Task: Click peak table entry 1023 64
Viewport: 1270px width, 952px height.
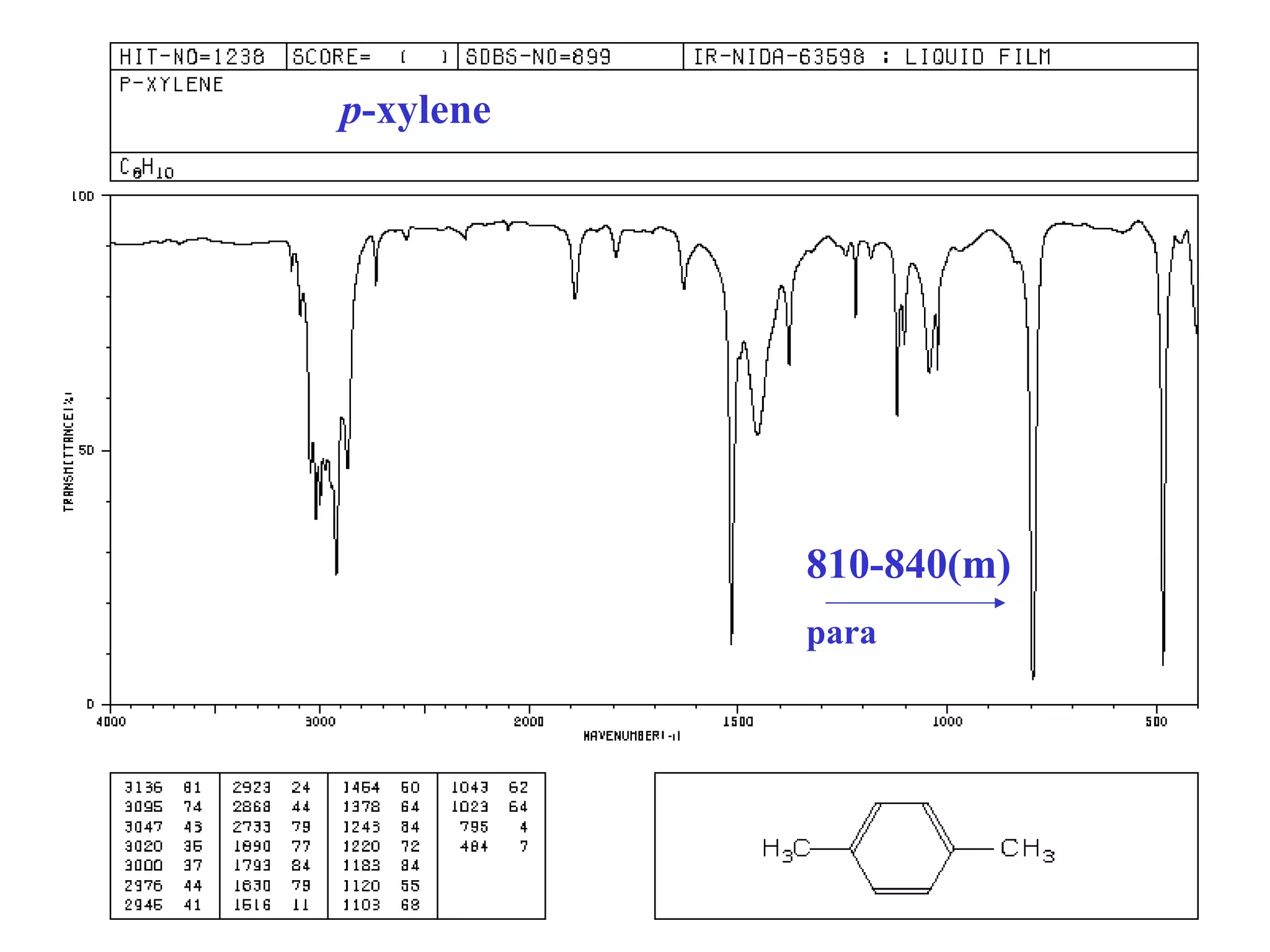Action: click(x=490, y=807)
